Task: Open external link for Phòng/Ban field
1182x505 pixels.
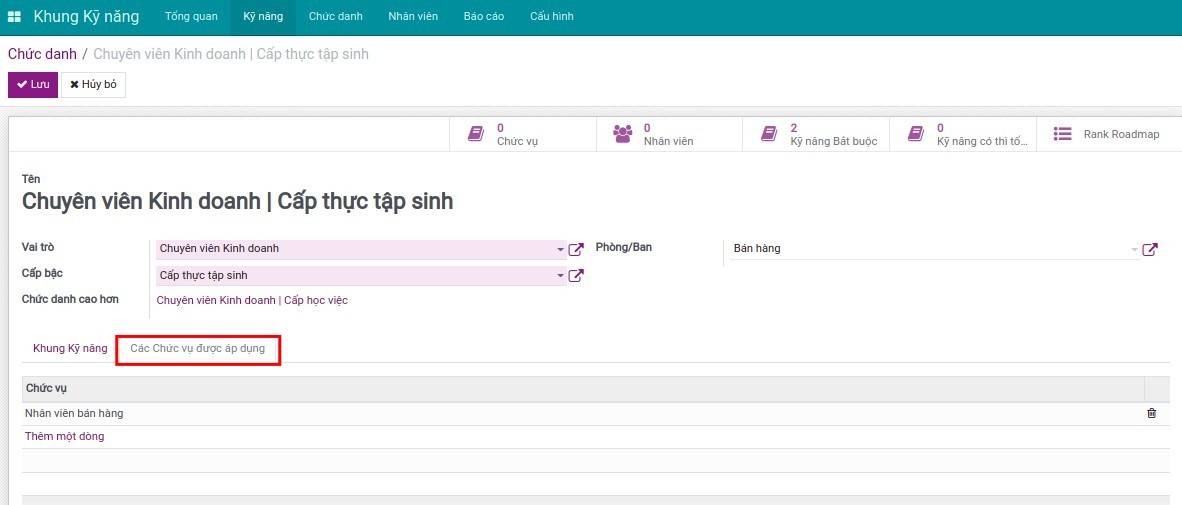Action: click(1150, 249)
